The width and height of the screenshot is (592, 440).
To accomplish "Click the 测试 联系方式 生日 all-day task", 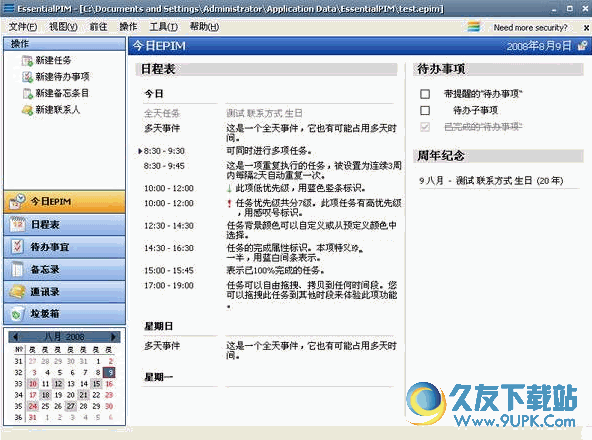I will click(x=264, y=113).
